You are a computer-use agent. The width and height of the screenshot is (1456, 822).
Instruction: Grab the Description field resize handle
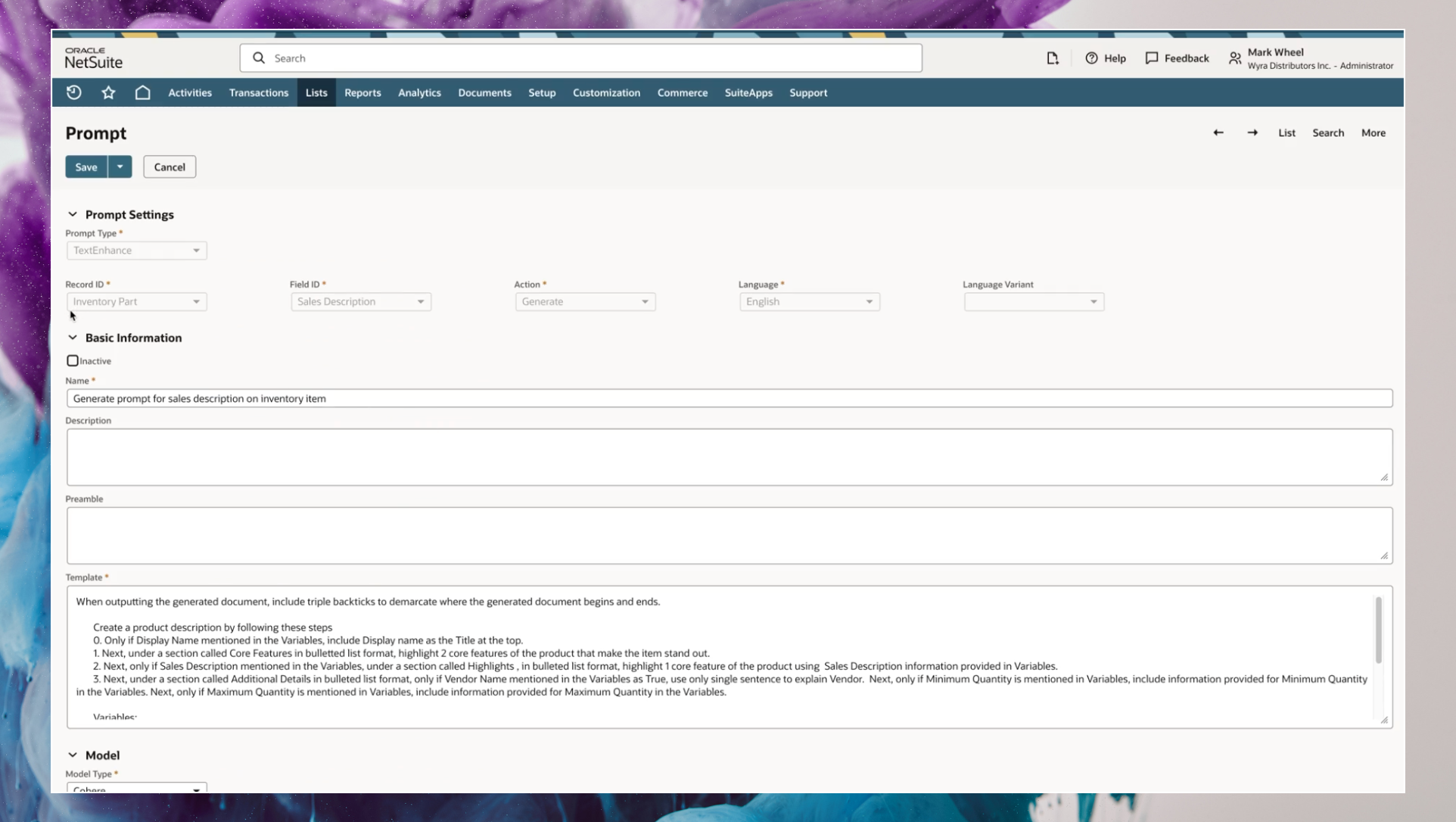click(1384, 478)
